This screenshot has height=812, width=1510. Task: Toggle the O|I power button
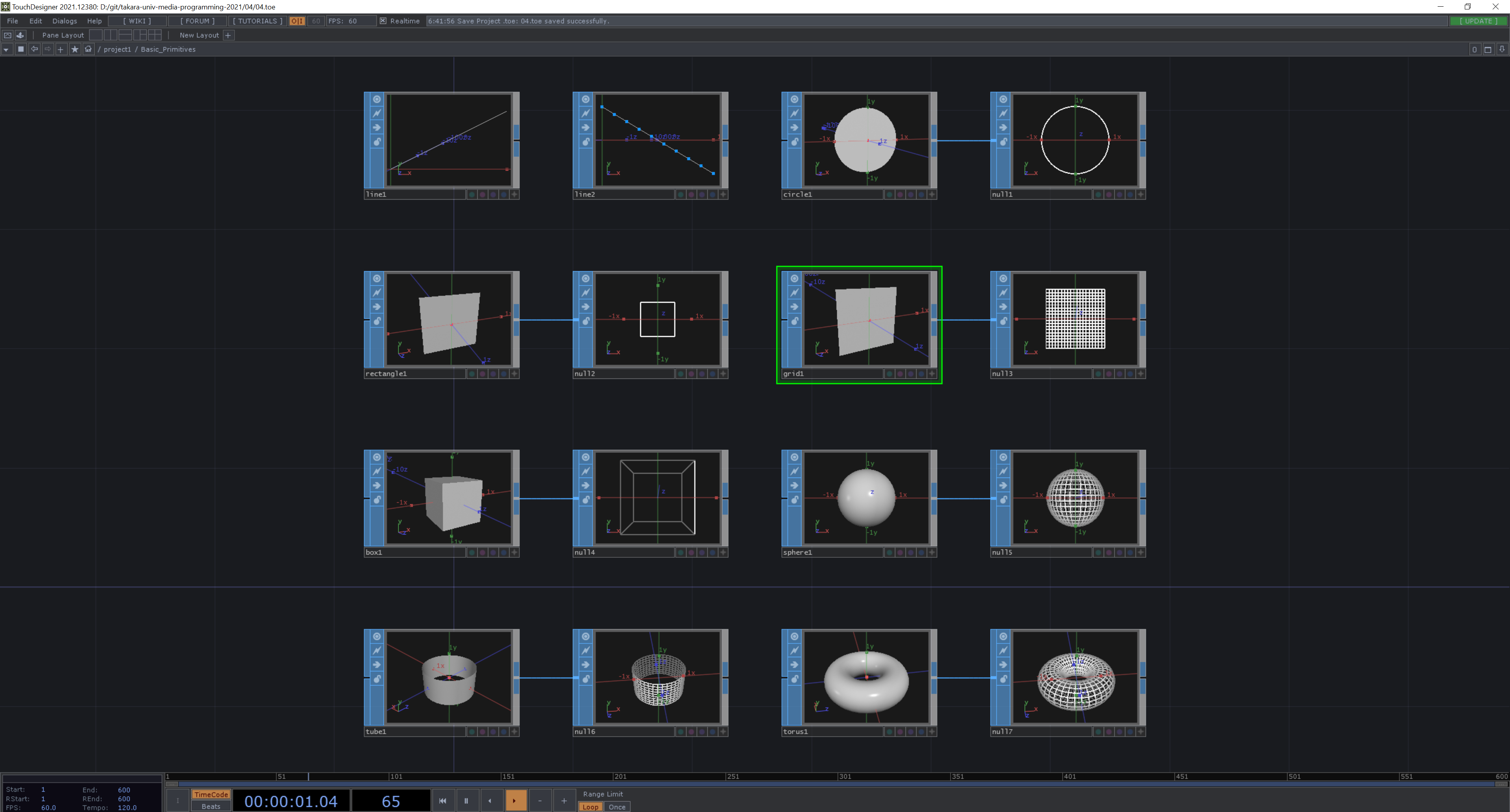coord(297,21)
